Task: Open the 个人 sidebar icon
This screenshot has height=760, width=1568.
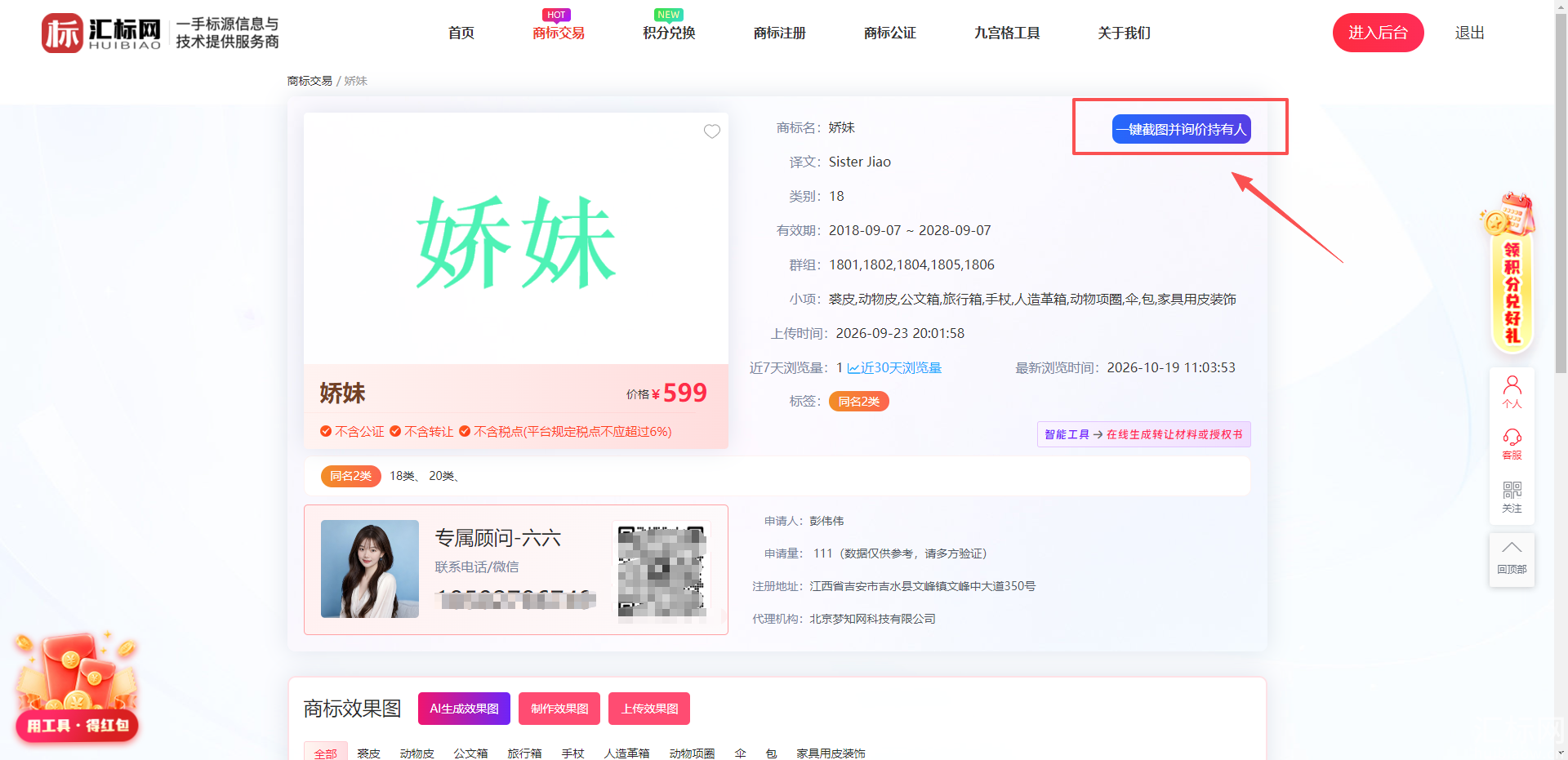Action: pos(1512,392)
